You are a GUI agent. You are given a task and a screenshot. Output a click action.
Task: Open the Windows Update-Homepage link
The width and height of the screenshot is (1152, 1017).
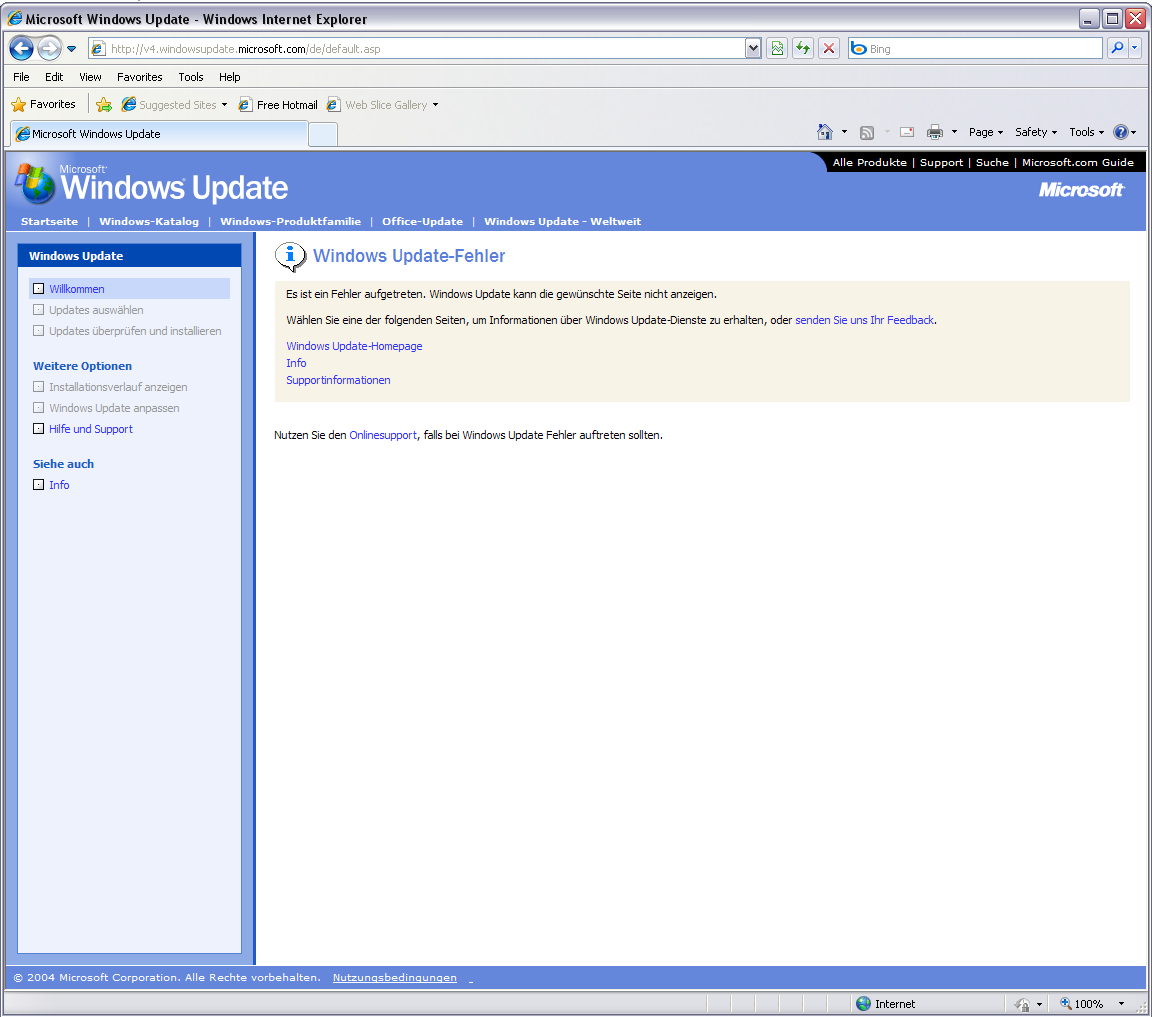(x=354, y=346)
